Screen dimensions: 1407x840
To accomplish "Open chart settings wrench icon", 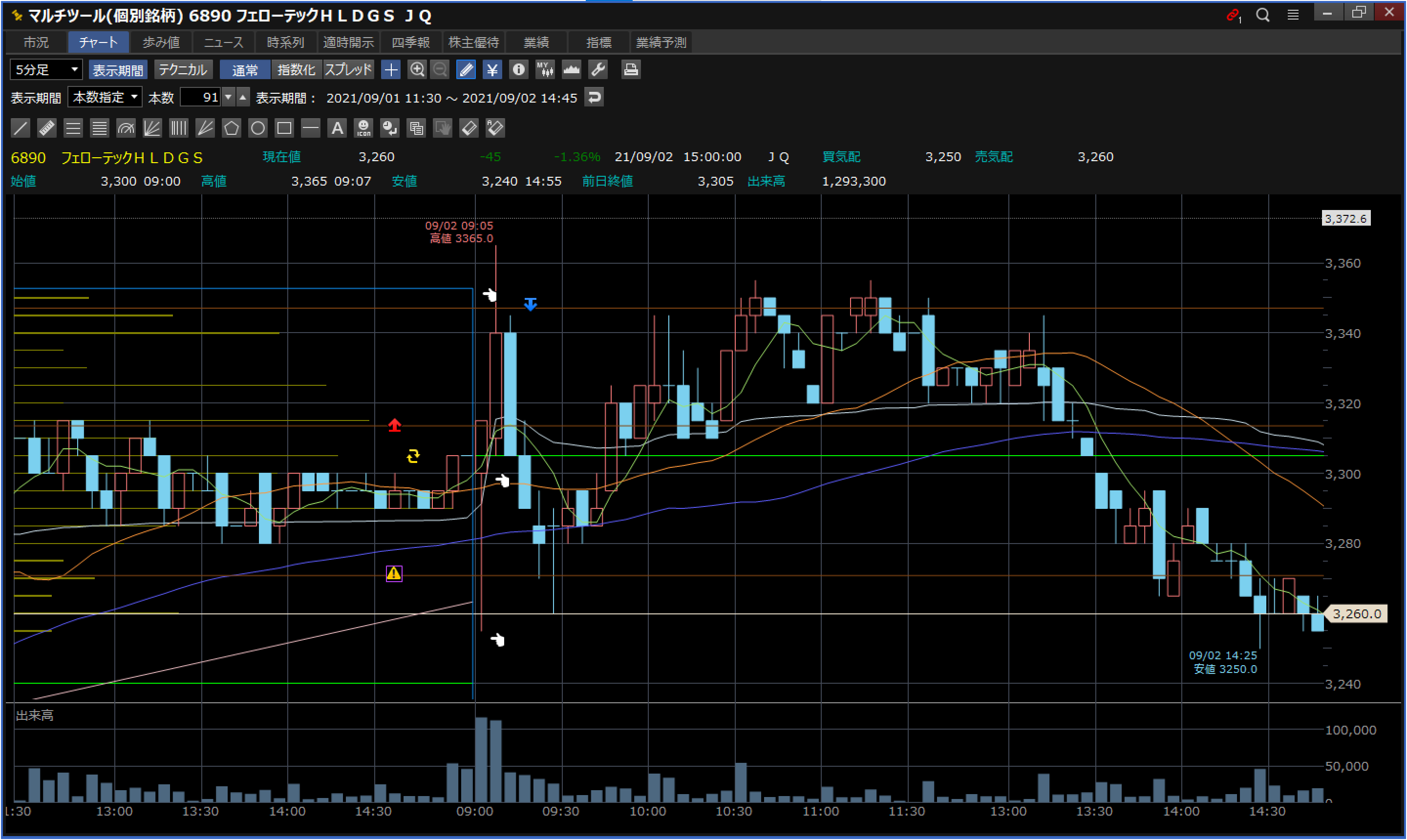I will (x=598, y=70).
